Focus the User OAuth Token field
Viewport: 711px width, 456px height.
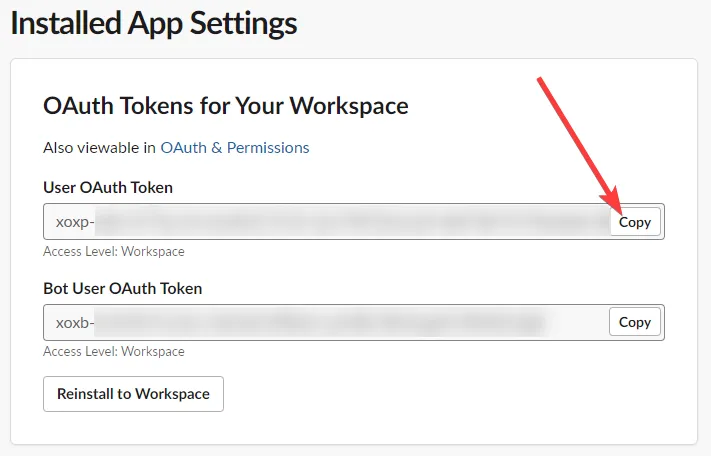tap(330, 222)
